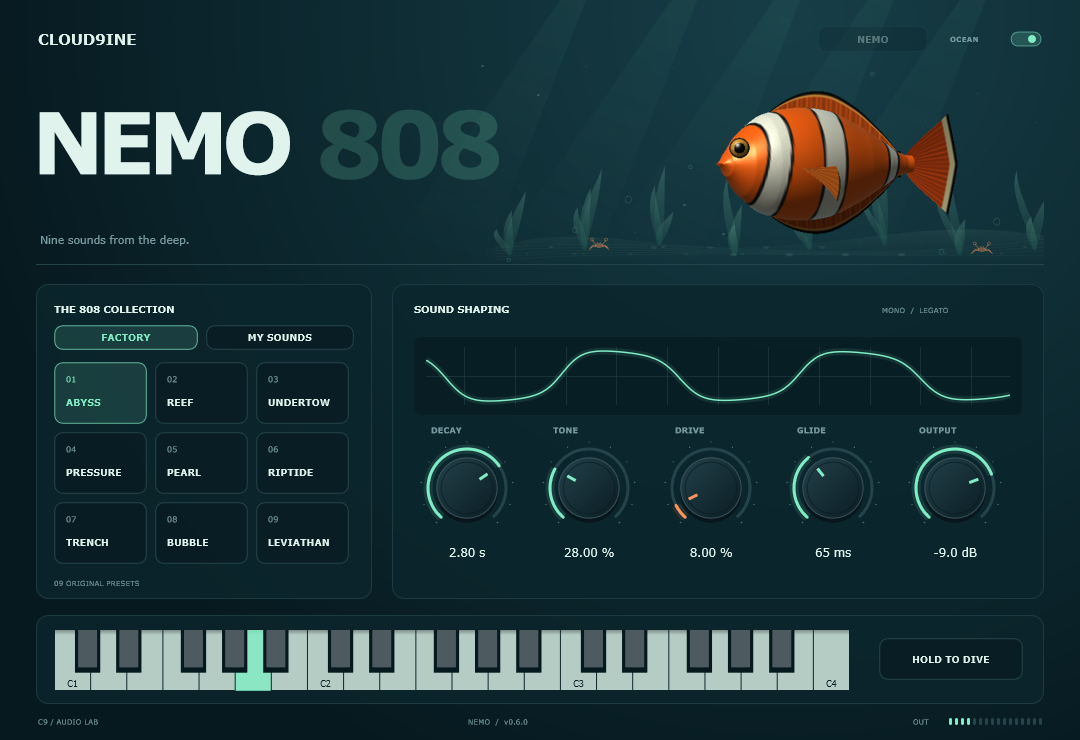The height and width of the screenshot is (740, 1080).
Task: Play the C3 piano key
Action: tap(578, 679)
